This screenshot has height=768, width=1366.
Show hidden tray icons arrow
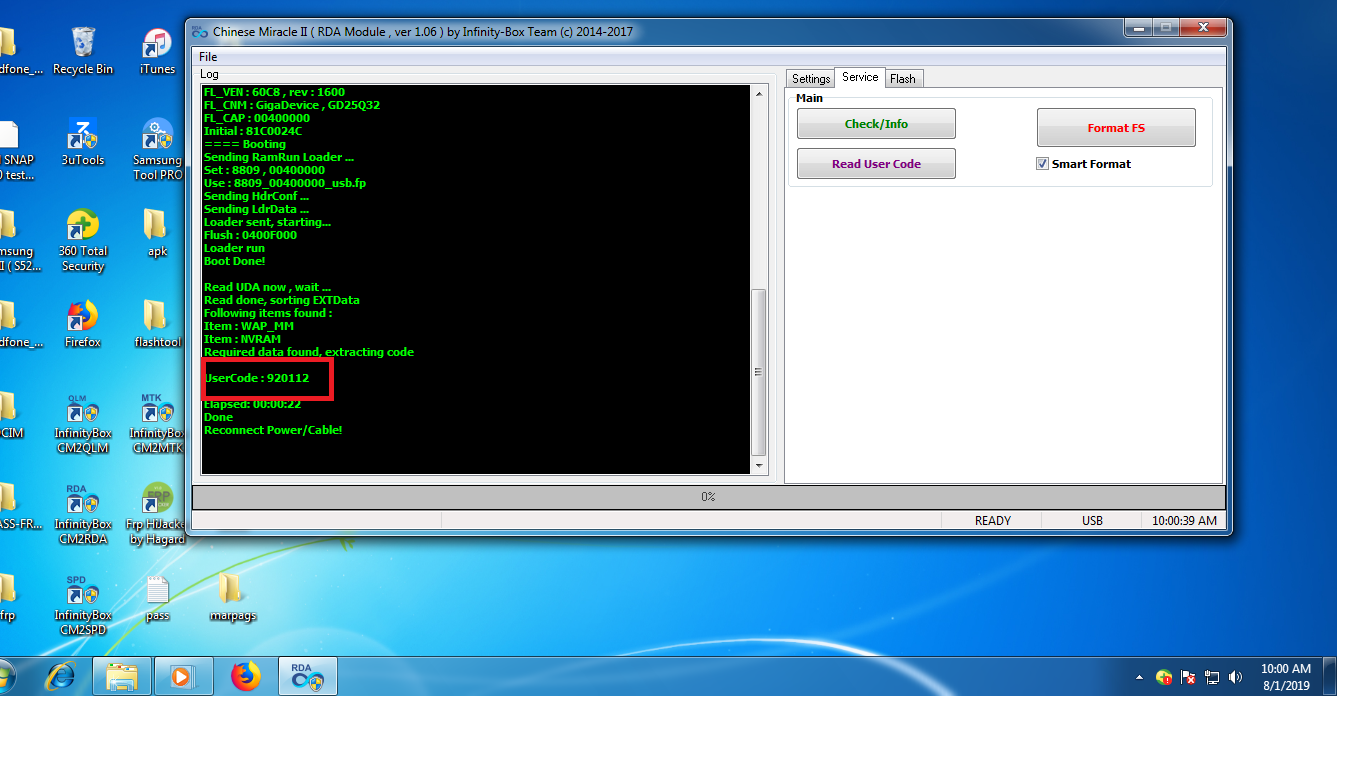click(x=1139, y=677)
